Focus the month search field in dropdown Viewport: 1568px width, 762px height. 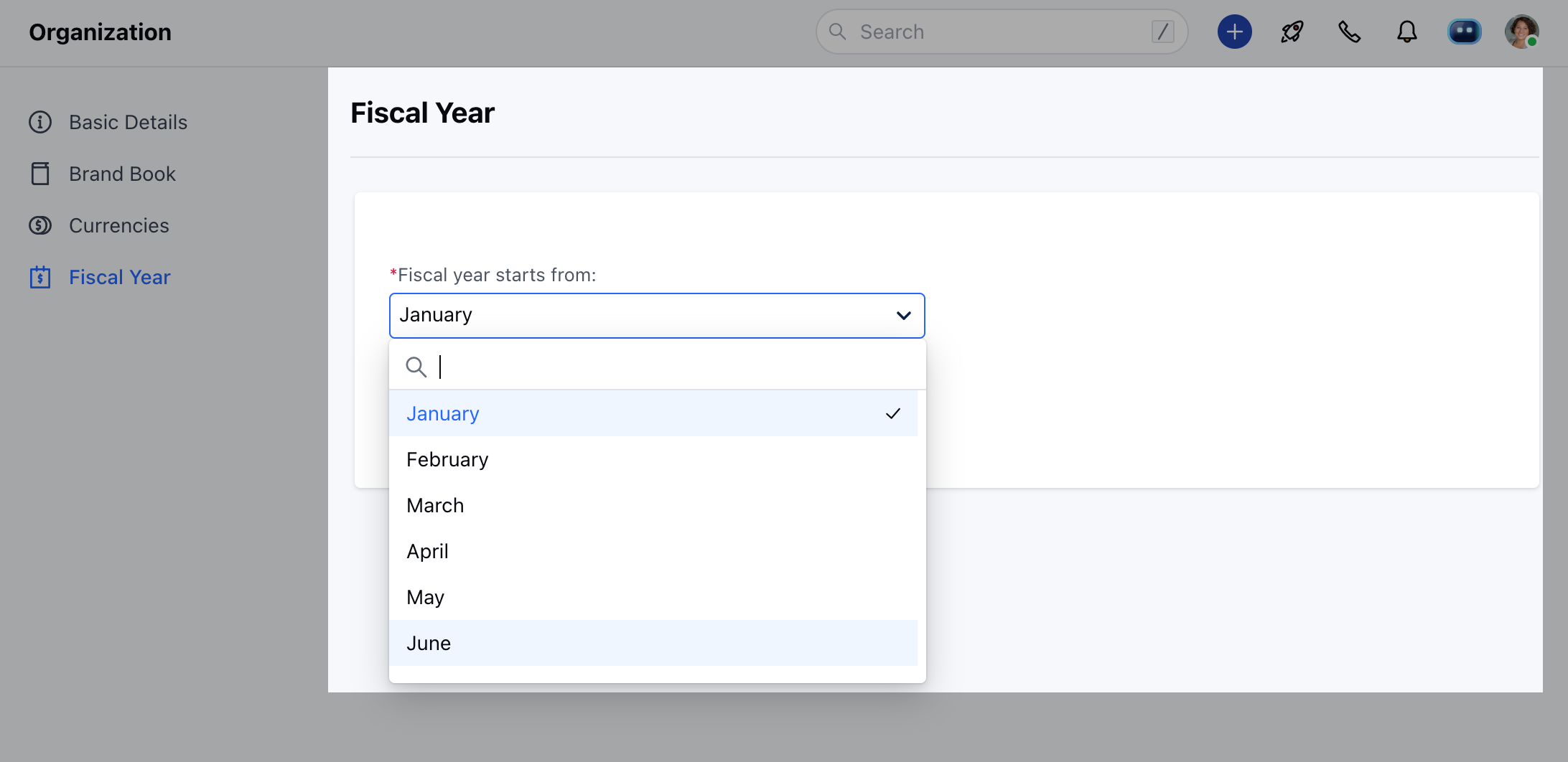(x=657, y=367)
